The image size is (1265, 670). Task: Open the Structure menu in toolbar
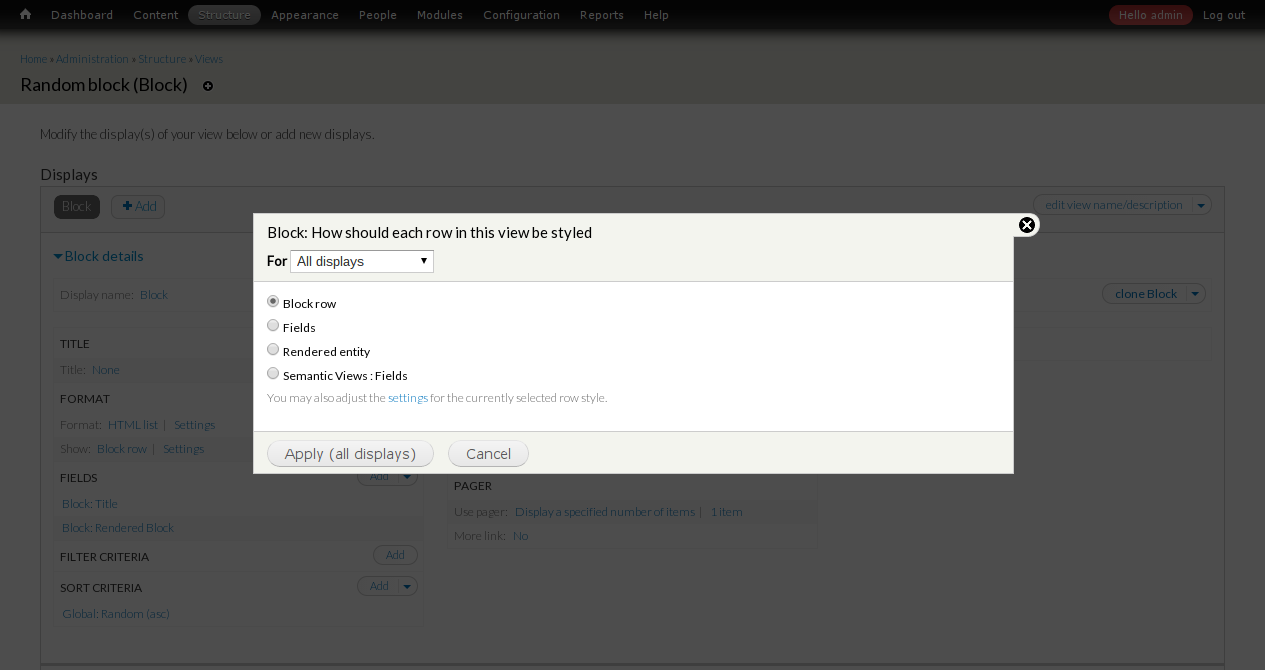[x=224, y=15]
